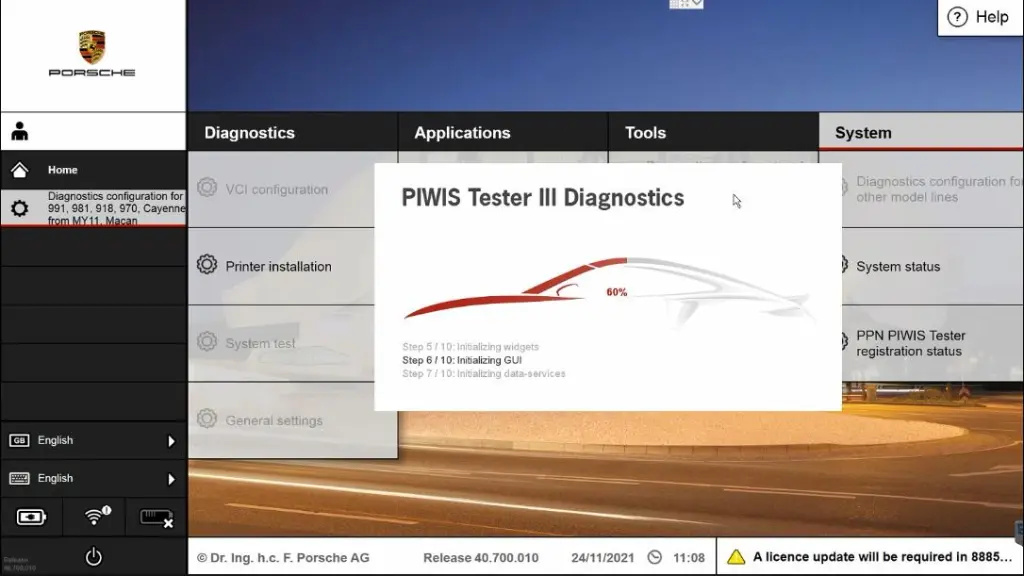The image size is (1024, 576).
Task: Click the Porsche crest logo
Action: tap(92, 47)
